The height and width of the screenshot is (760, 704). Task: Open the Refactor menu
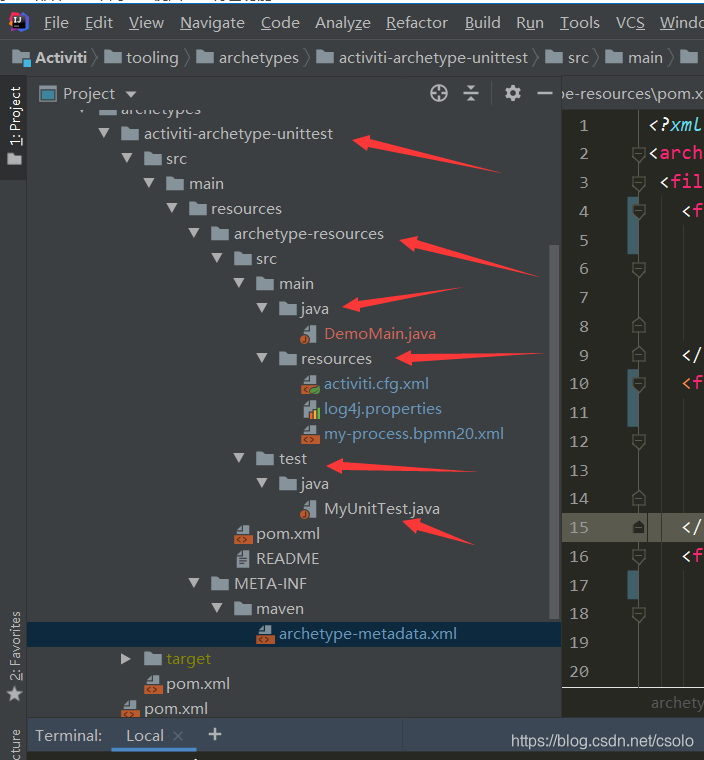(417, 23)
